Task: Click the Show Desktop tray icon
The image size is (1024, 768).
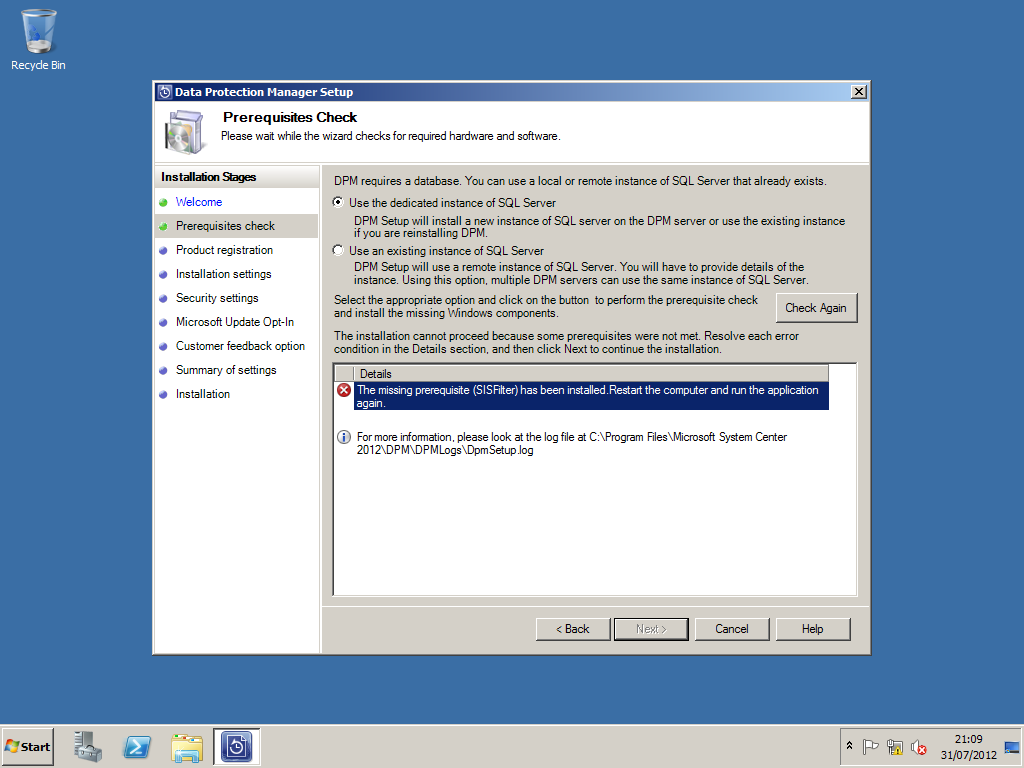Action: coord(1012,746)
